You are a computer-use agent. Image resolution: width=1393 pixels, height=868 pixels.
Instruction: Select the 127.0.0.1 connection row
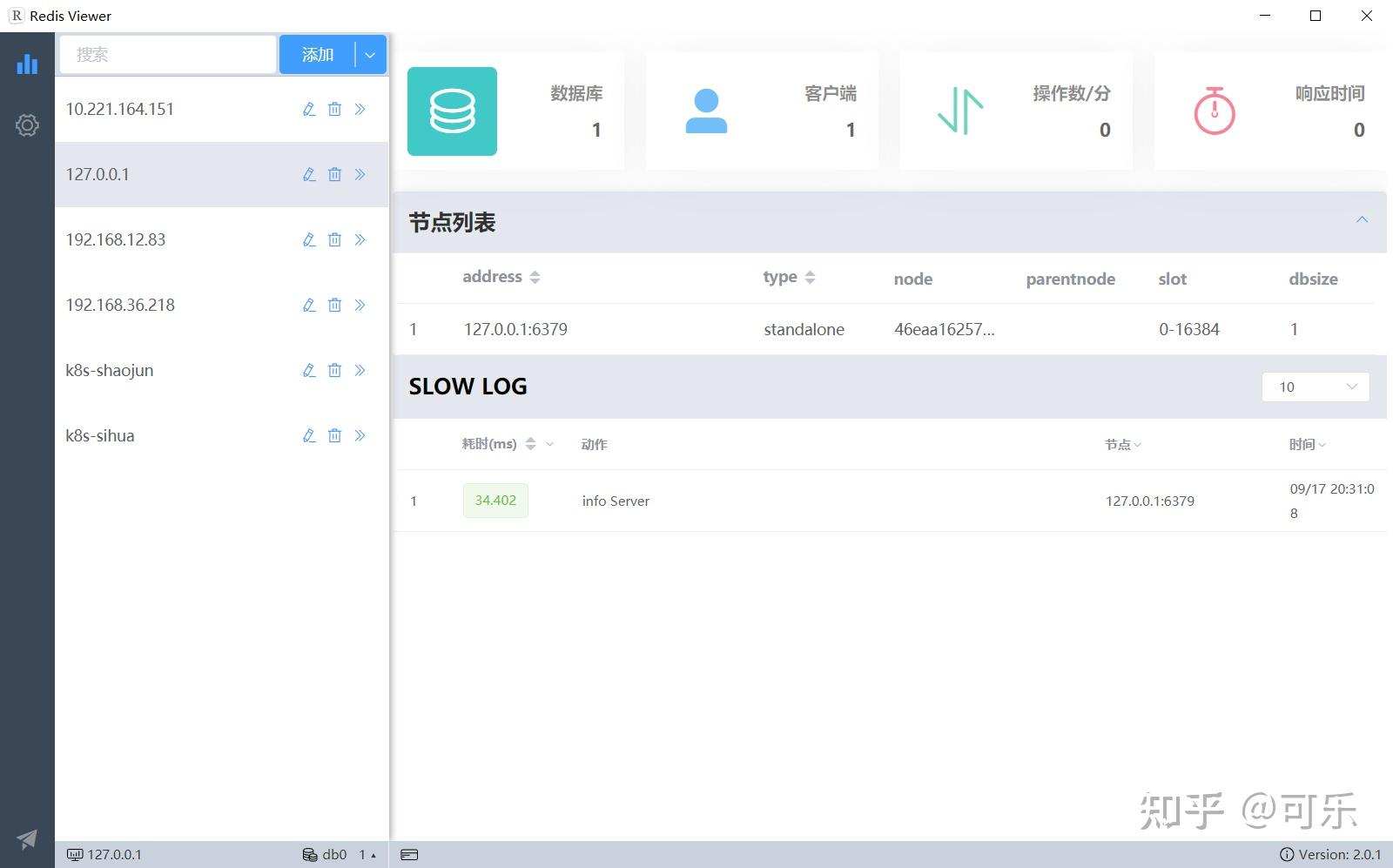coord(221,174)
